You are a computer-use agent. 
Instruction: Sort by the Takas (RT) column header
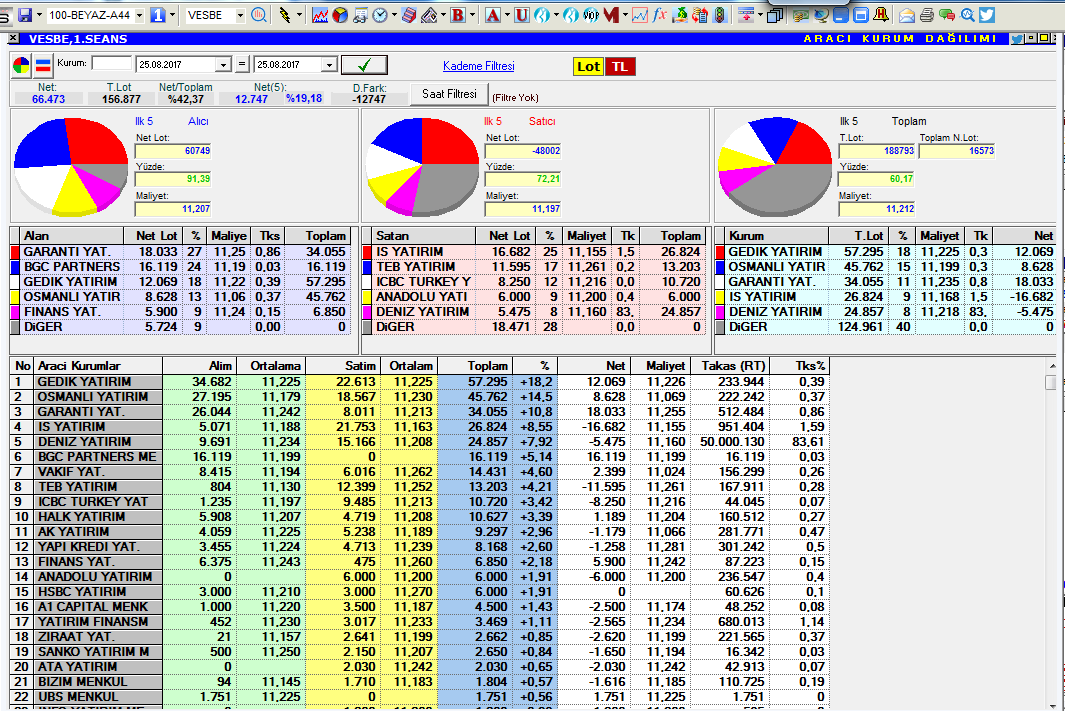729,365
